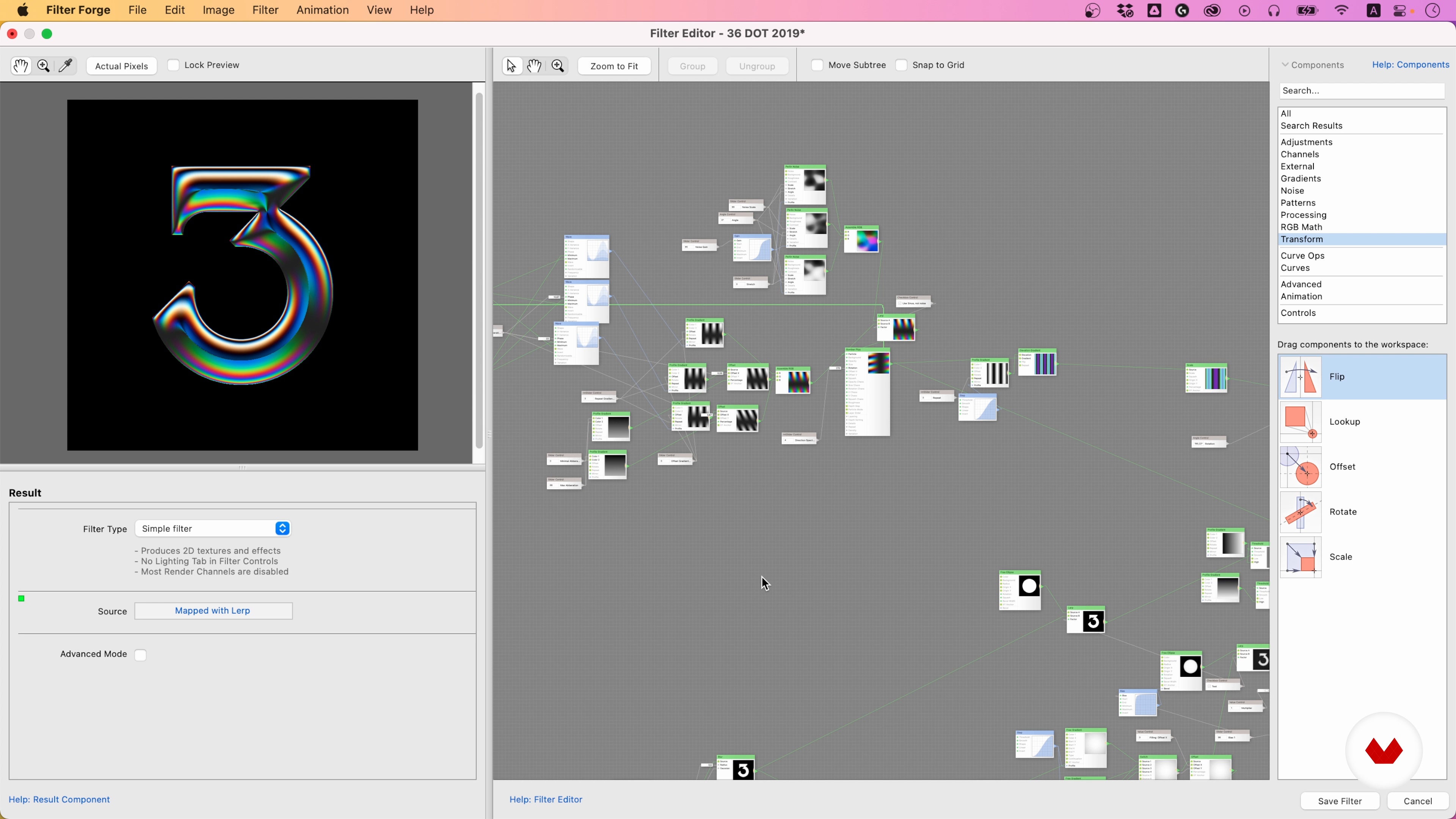Click the Save Filter button

(1340, 801)
